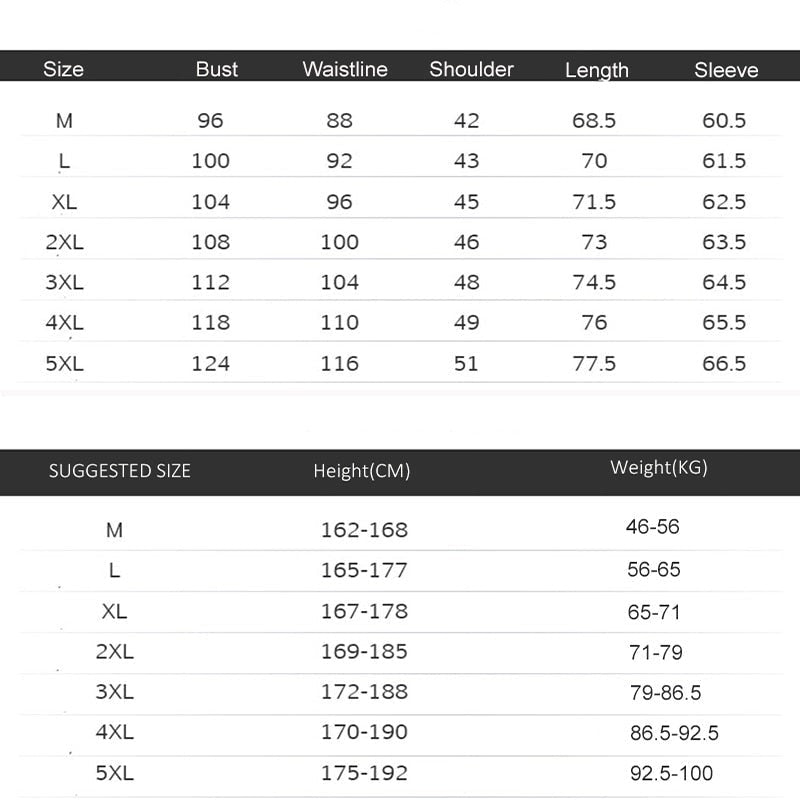Viewport: 800px width, 800px height.
Task: Select the 124 bust measurement cell
Action: point(210,363)
